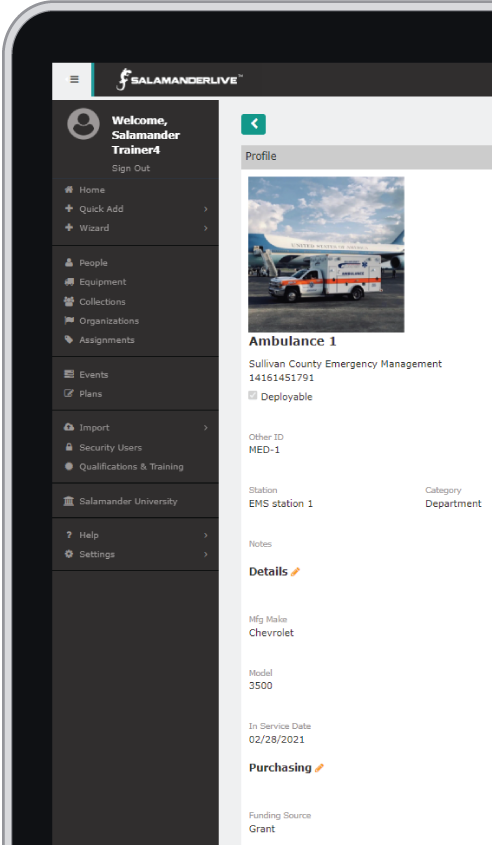Click the Department category value
Image resolution: width=492 pixels, height=845 pixels.
click(x=453, y=503)
